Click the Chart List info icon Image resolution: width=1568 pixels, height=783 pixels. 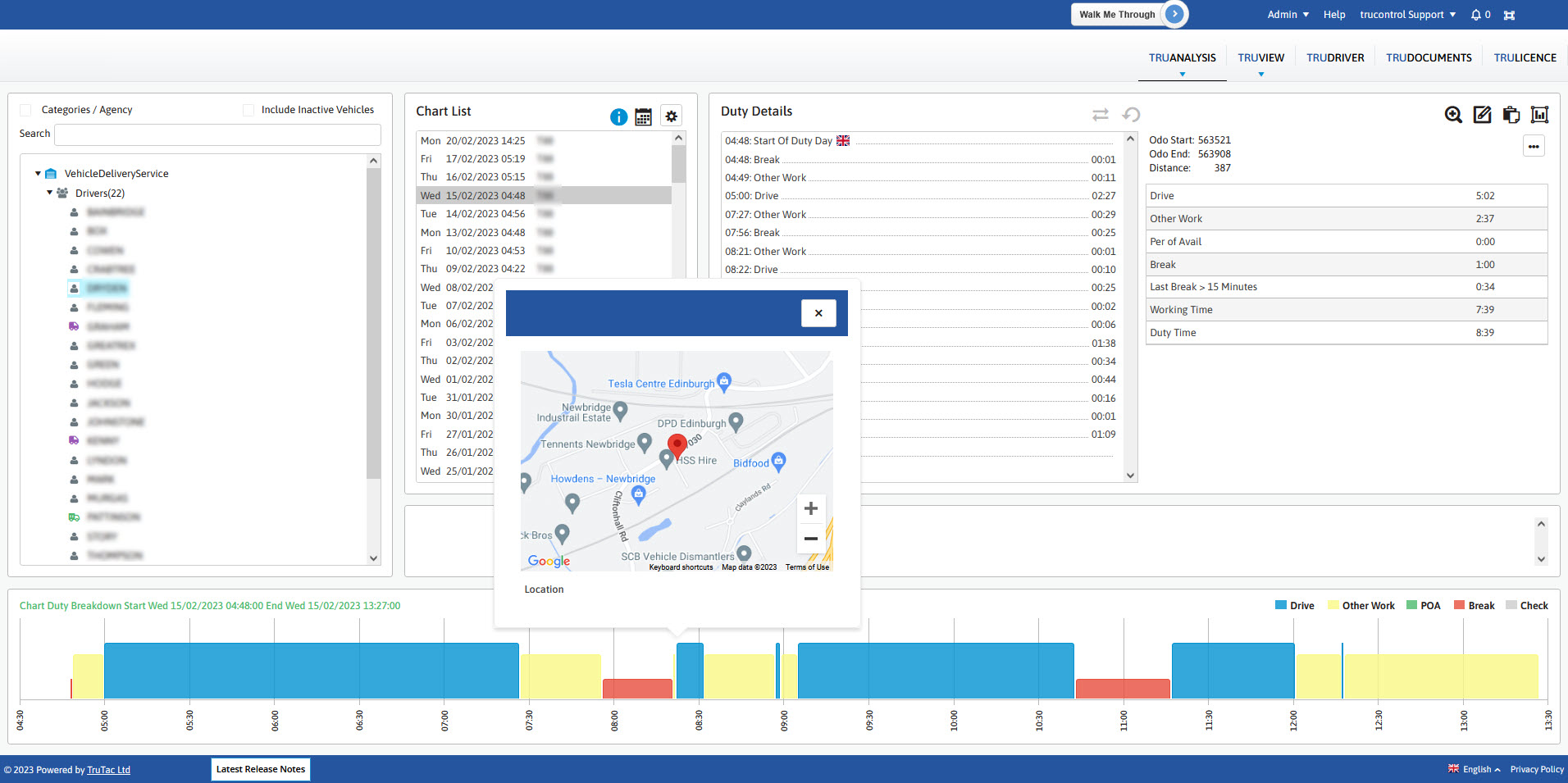point(618,117)
